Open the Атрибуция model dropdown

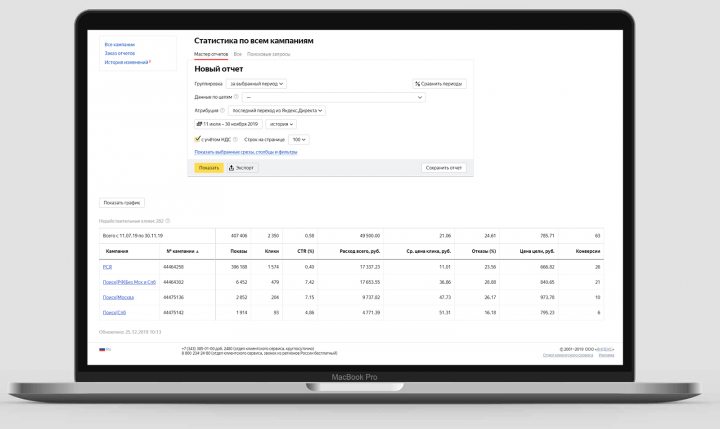[277, 111]
